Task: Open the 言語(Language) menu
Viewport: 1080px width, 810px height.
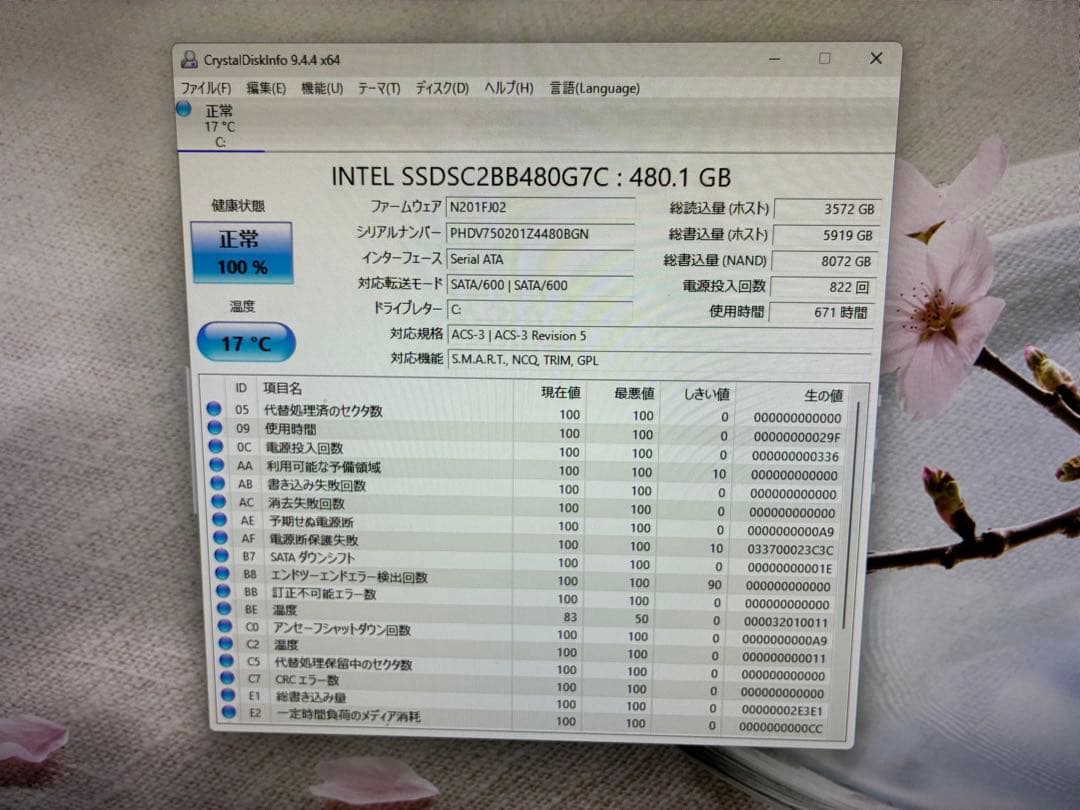Action: tap(594, 88)
